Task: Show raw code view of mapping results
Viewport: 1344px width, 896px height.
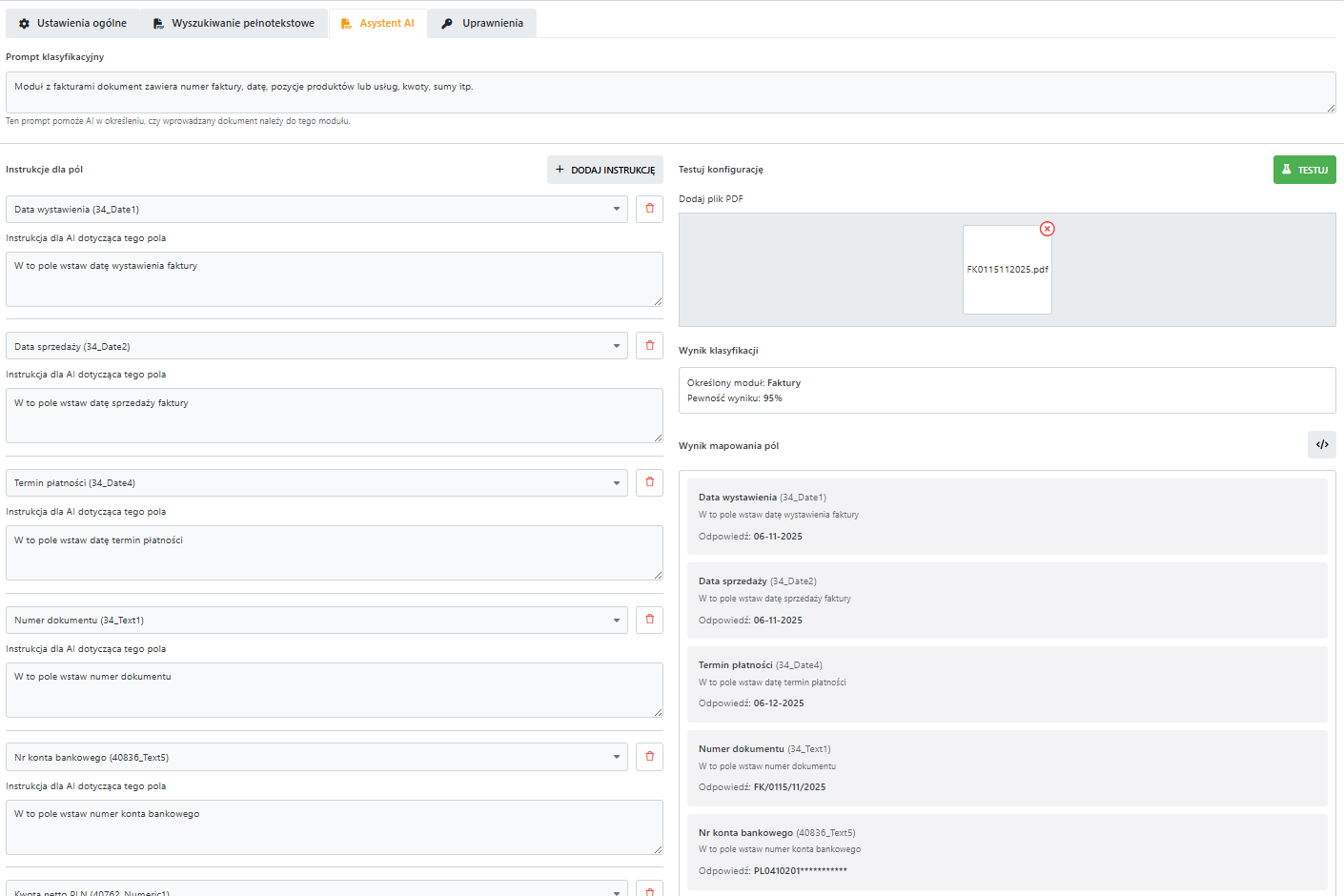Action: coord(1322,445)
